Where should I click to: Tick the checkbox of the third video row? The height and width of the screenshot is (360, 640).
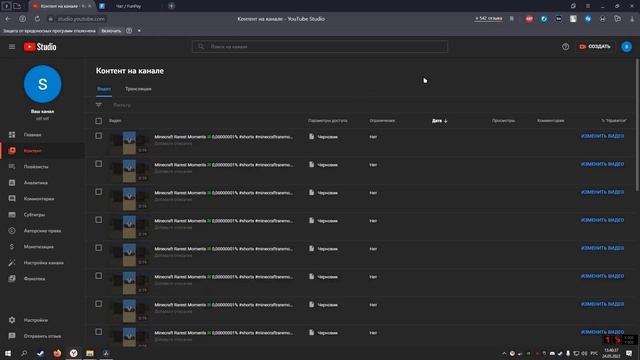[x=99, y=192]
